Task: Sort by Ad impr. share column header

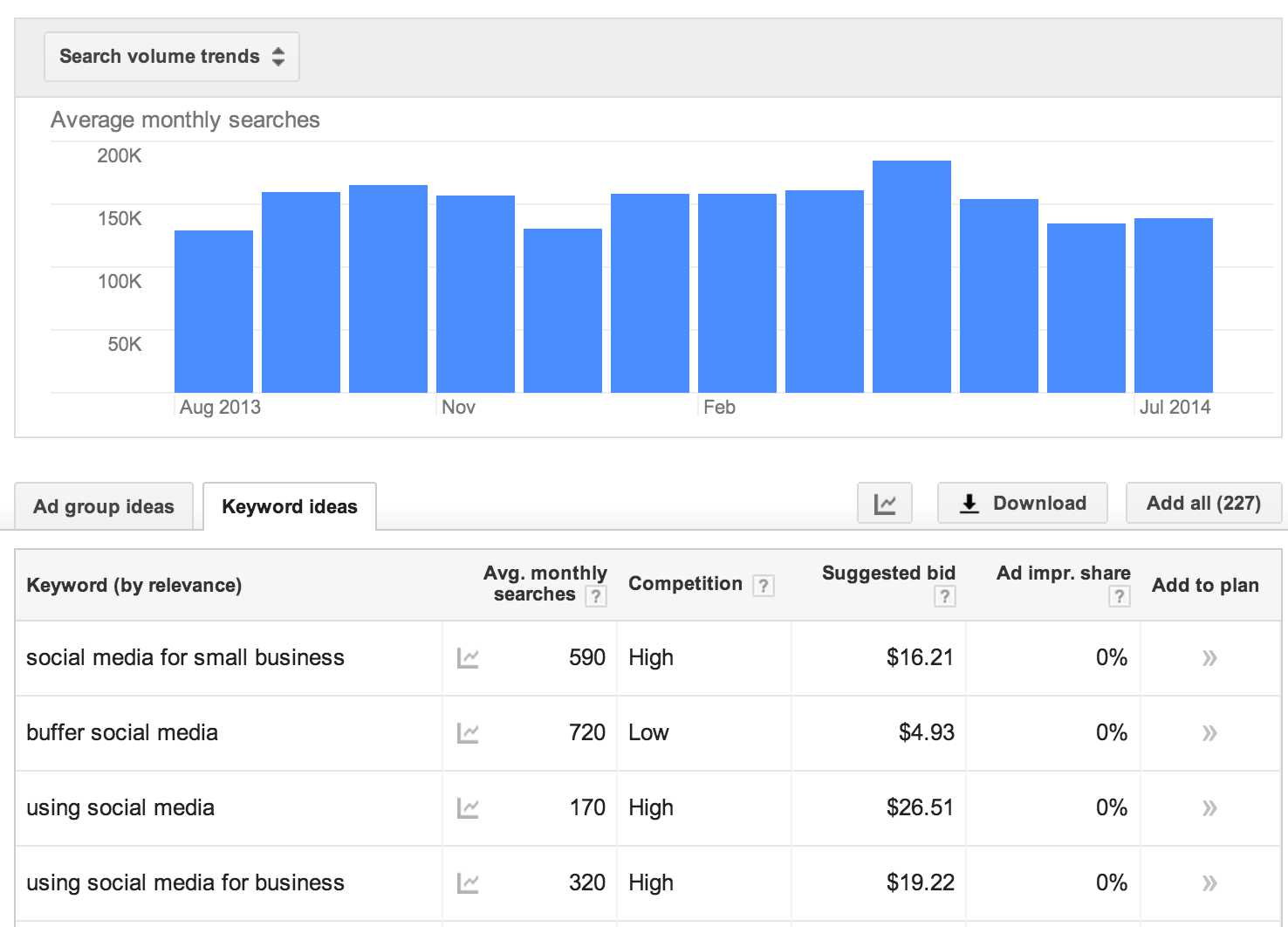Action: (1063, 573)
